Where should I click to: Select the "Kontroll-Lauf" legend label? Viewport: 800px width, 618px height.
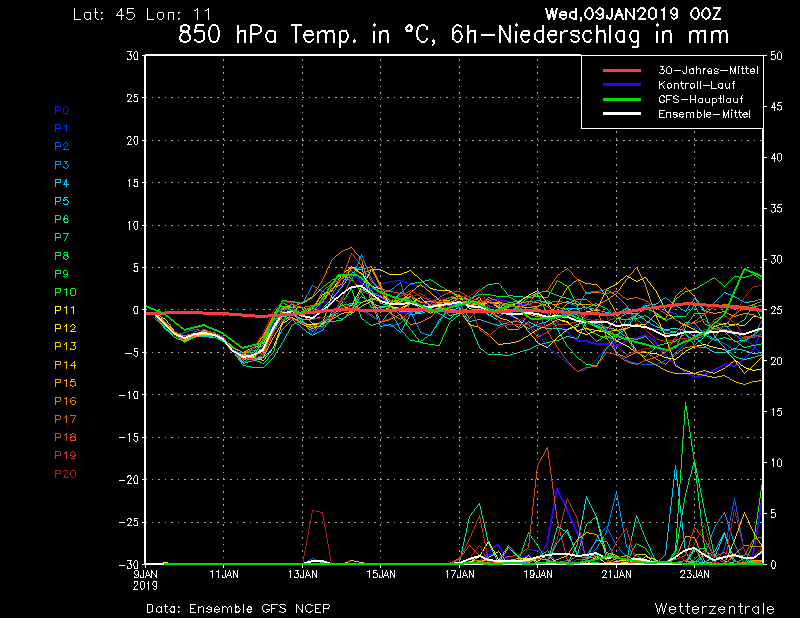point(696,85)
